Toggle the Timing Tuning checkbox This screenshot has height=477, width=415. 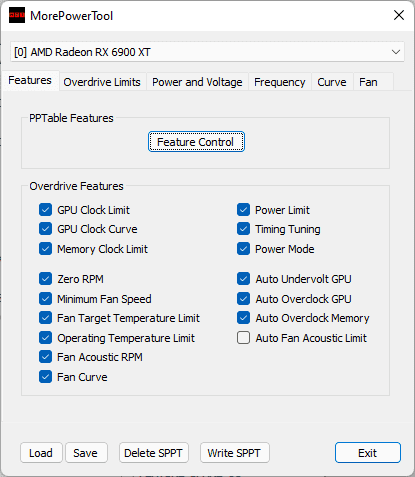pyautogui.click(x=243, y=229)
